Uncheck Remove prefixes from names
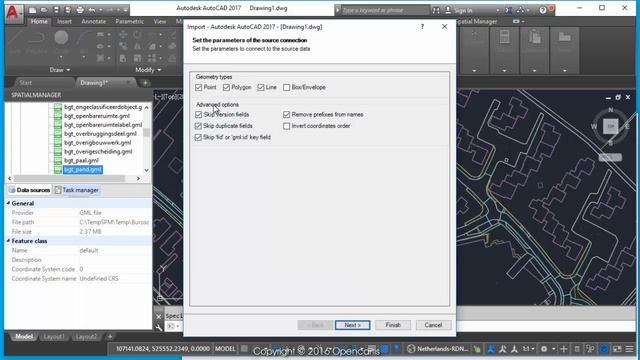640x360 pixels. 287,115
